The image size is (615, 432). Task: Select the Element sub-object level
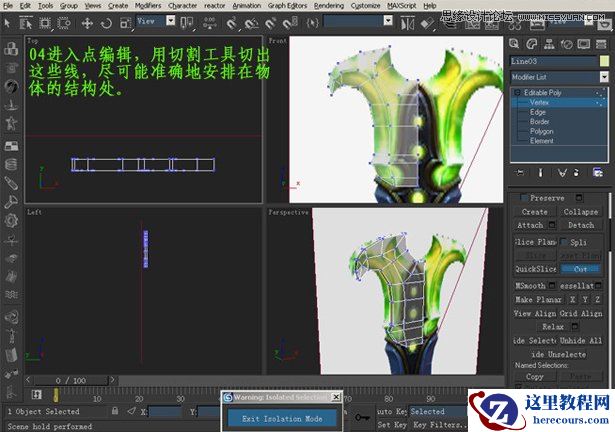(x=542, y=140)
